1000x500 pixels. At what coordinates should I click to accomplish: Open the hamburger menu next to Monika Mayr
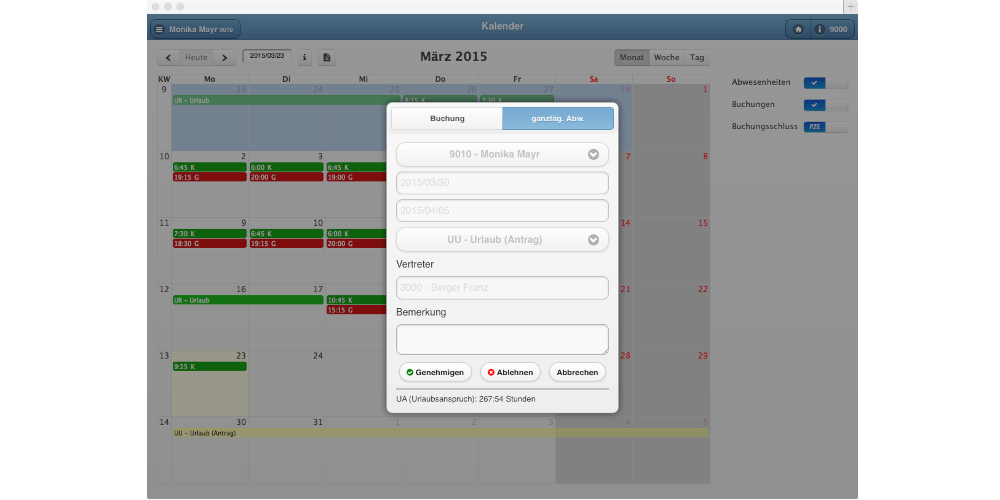pyautogui.click(x=159, y=30)
